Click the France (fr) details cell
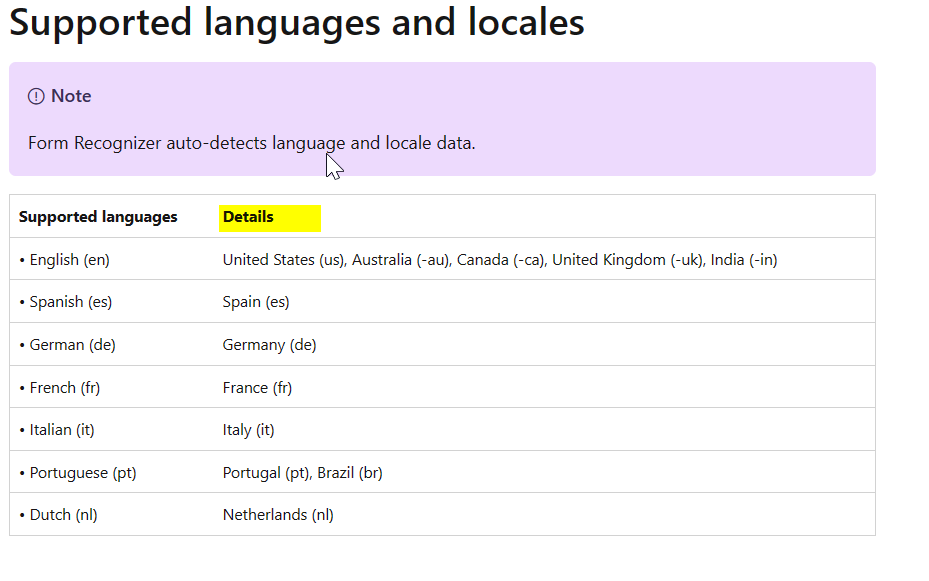 pyautogui.click(x=257, y=388)
